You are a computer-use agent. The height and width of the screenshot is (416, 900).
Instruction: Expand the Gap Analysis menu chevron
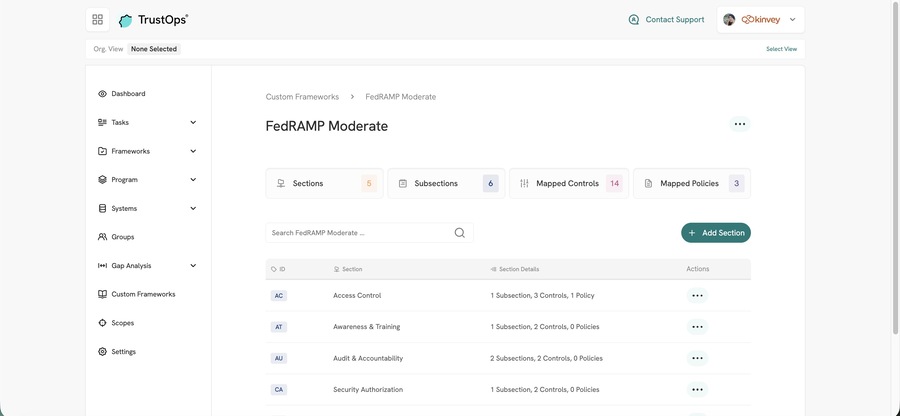[x=193, y=266]
